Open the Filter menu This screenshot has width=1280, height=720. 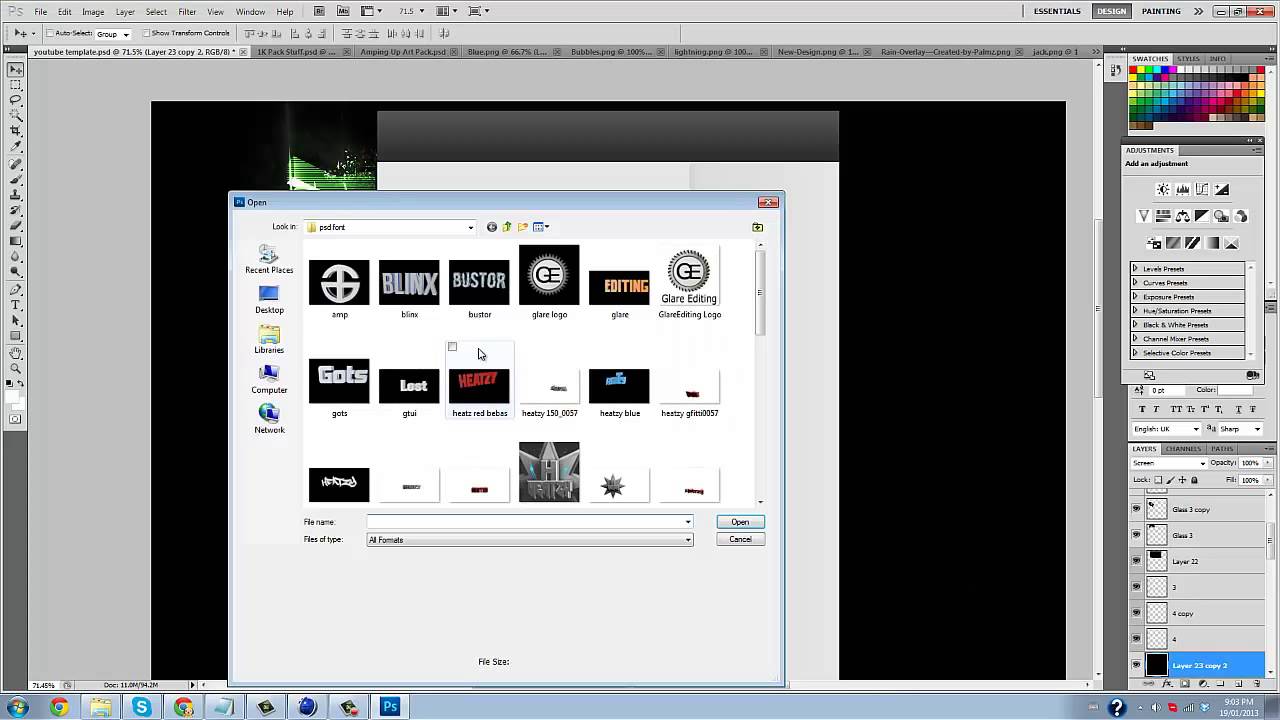pos(187,12)
